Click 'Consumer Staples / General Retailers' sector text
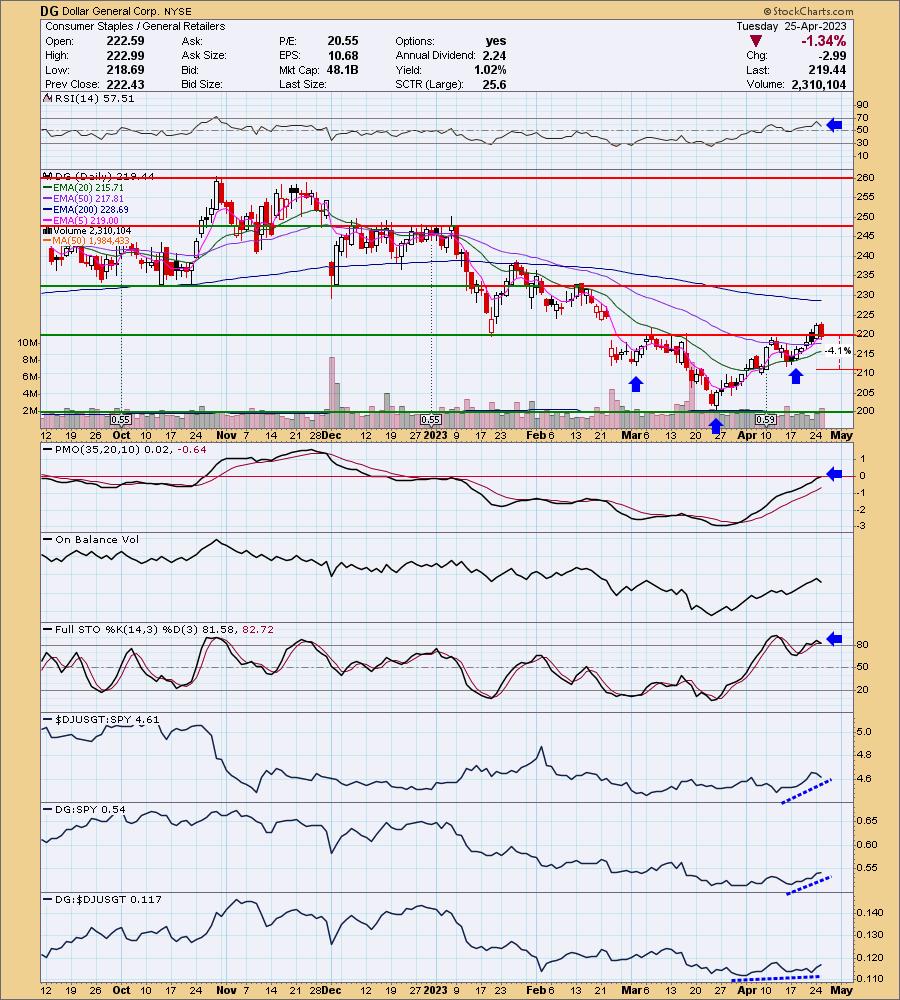Viewport: 900px width, 1000px height. click(135, 26)
